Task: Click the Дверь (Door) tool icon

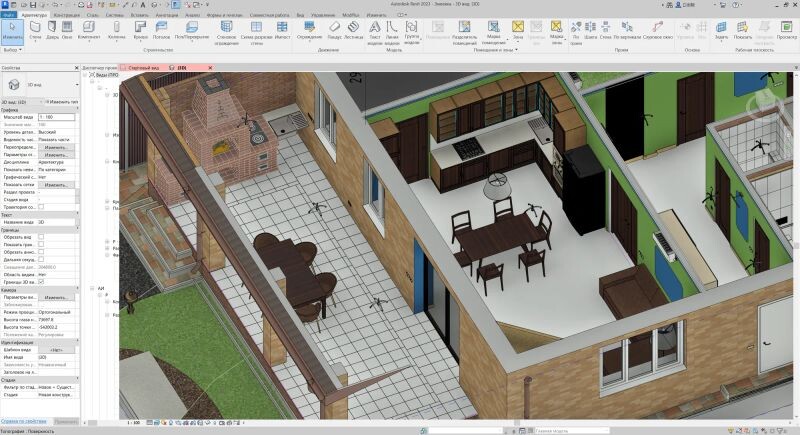Action: click(52, 29)
